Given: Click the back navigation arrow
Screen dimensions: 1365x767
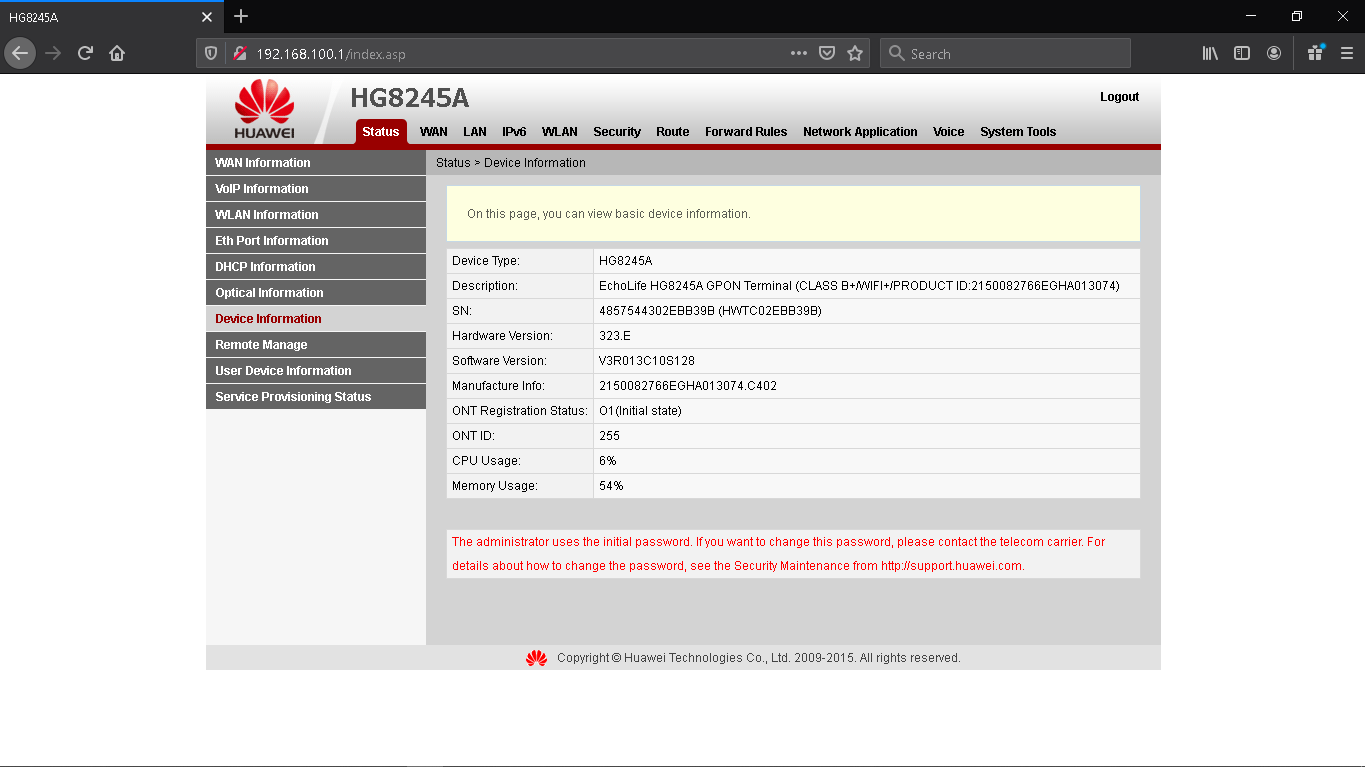Looking at the screenshot, I should [x=20, y=52].
